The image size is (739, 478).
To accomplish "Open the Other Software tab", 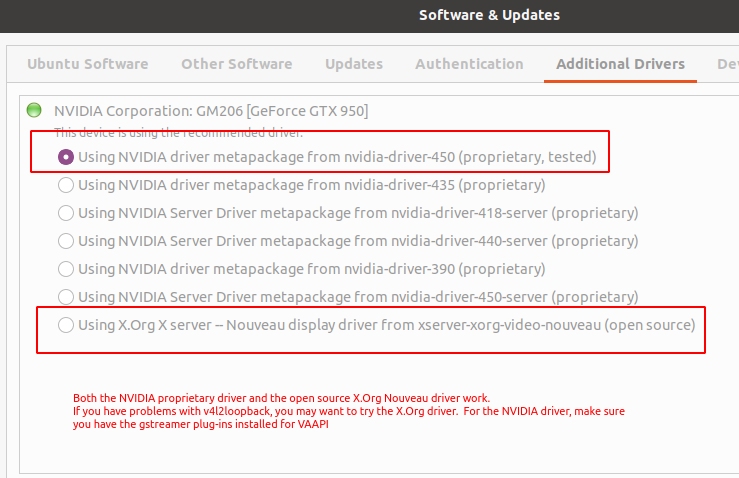I will click(237, 64).
